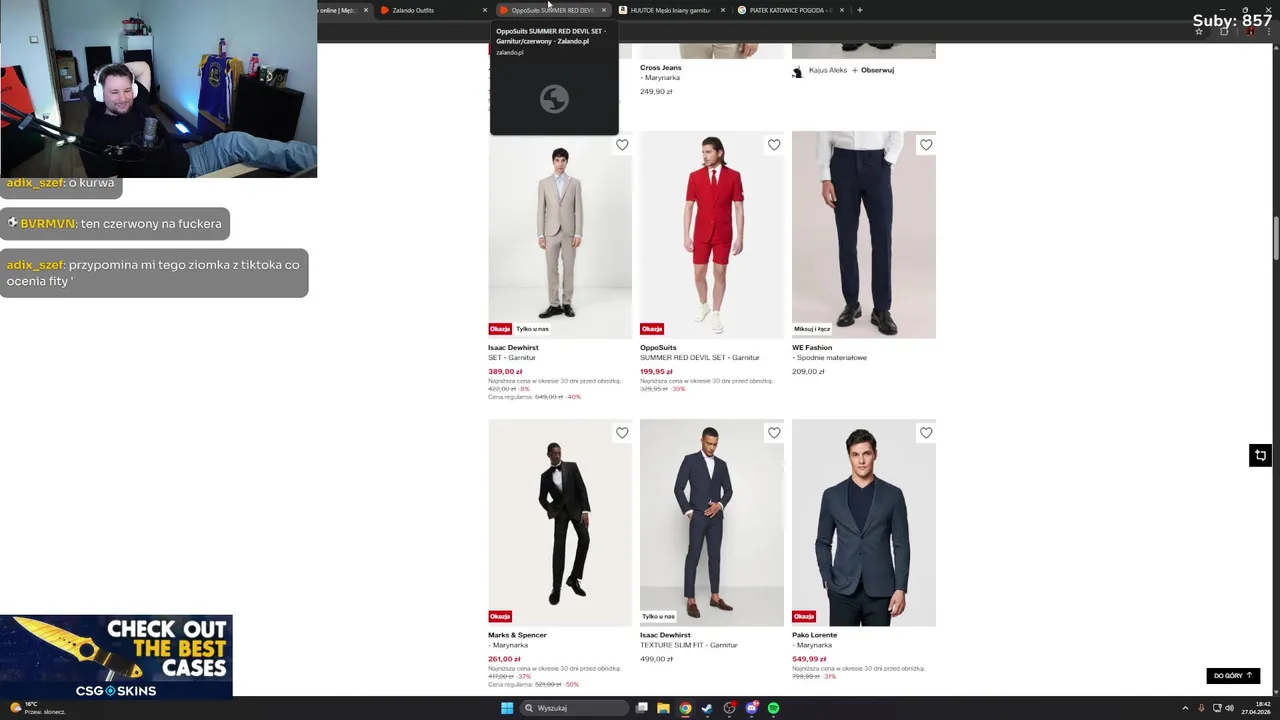Open the beige Isaac Dewhirst suit photo
Screen dimensions: 1280x720
coord(560,235)
